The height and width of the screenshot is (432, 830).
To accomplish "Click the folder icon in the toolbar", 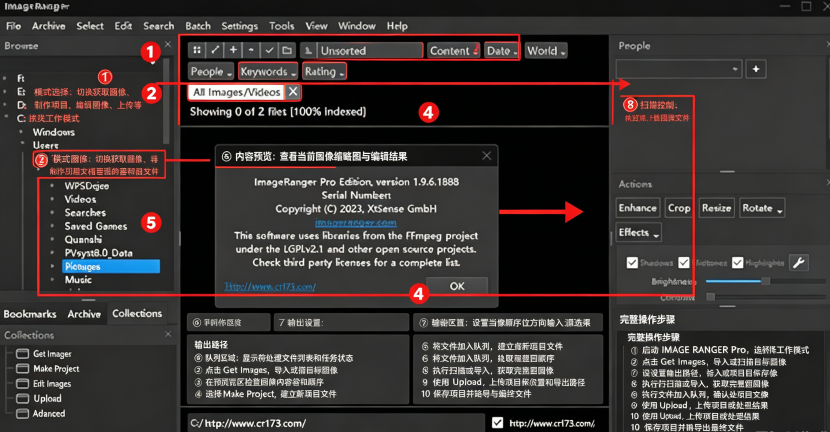I will [287, 50].
